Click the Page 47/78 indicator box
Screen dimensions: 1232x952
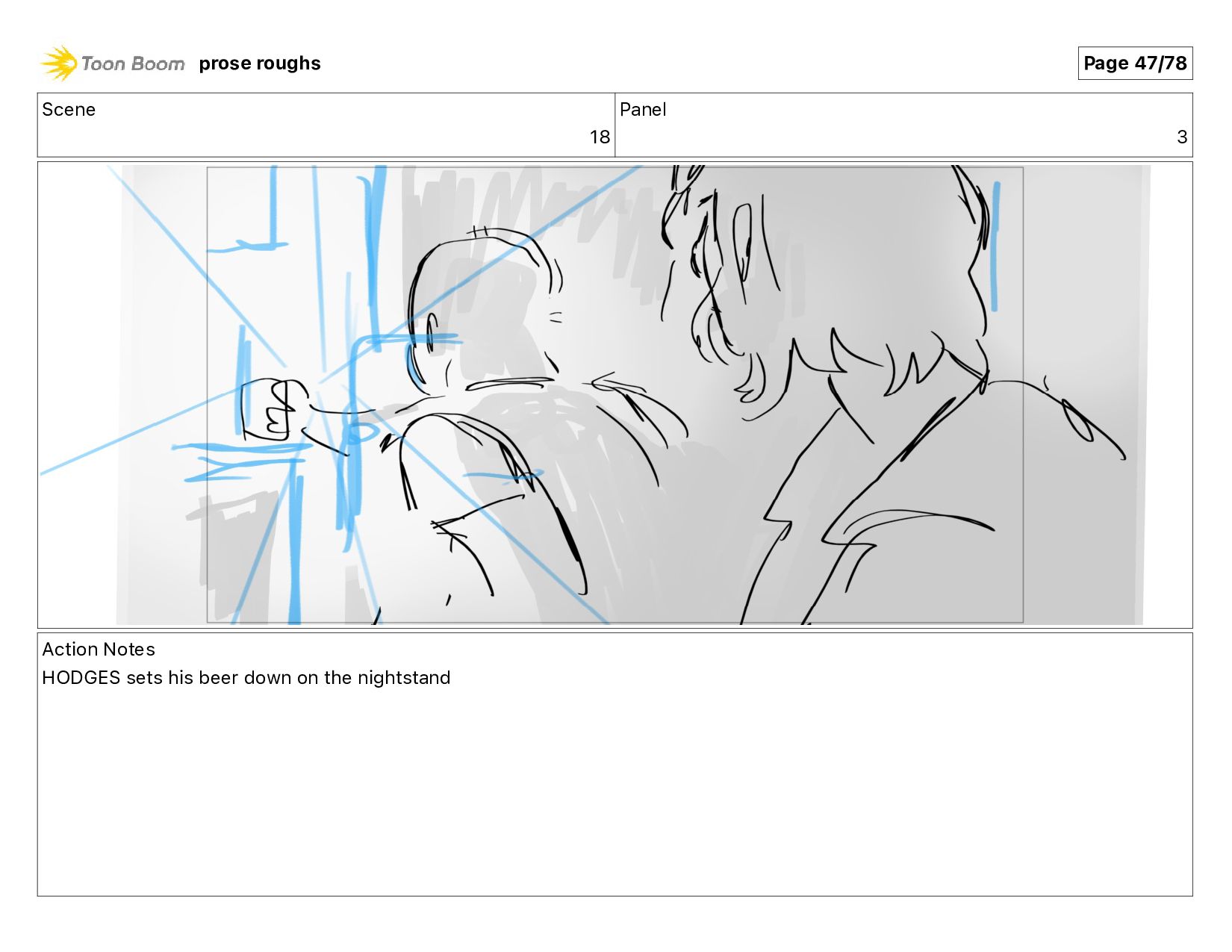pyautogui.click(x=1135, y=63)
